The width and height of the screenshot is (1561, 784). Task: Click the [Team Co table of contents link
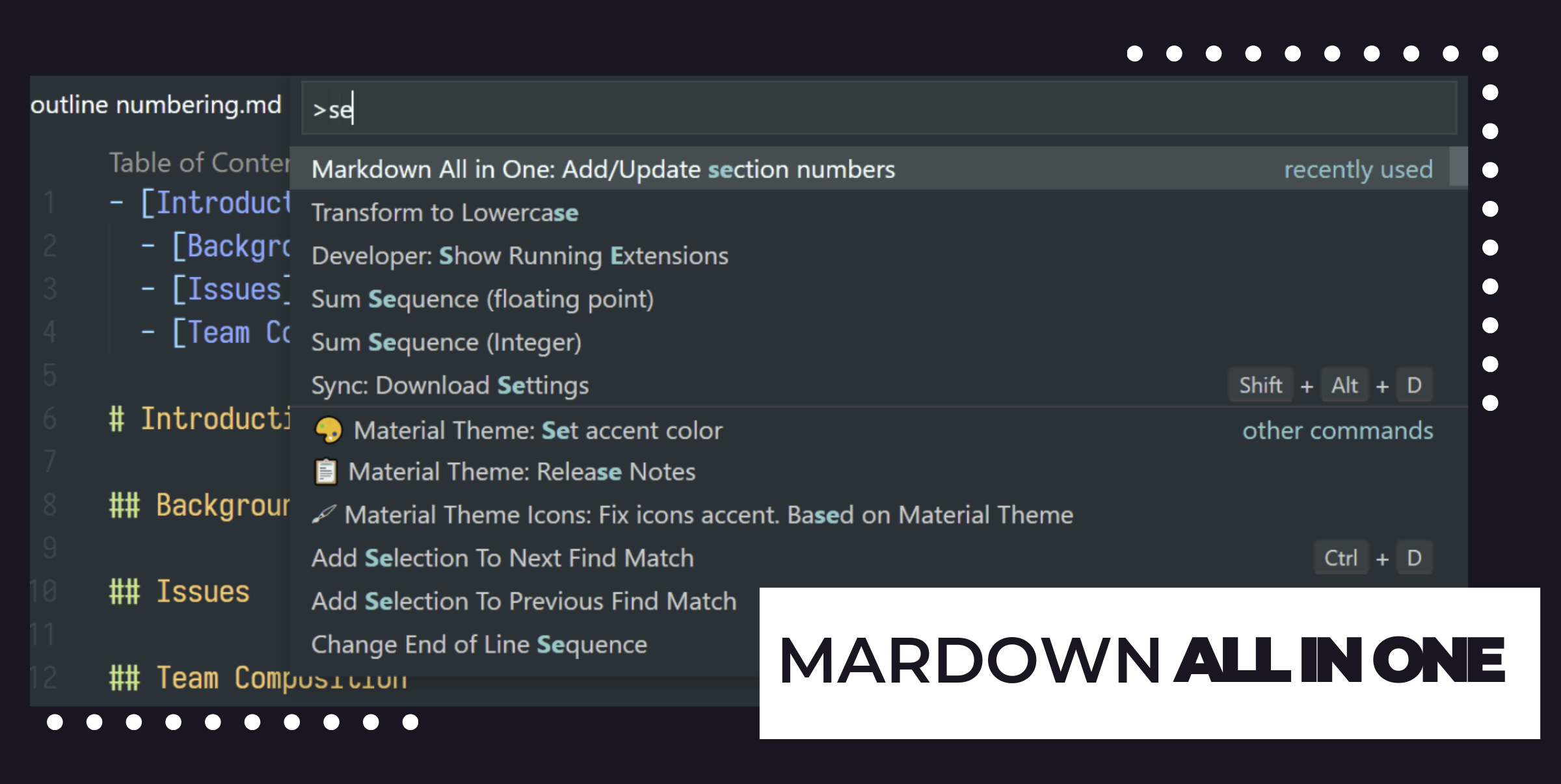231,333
